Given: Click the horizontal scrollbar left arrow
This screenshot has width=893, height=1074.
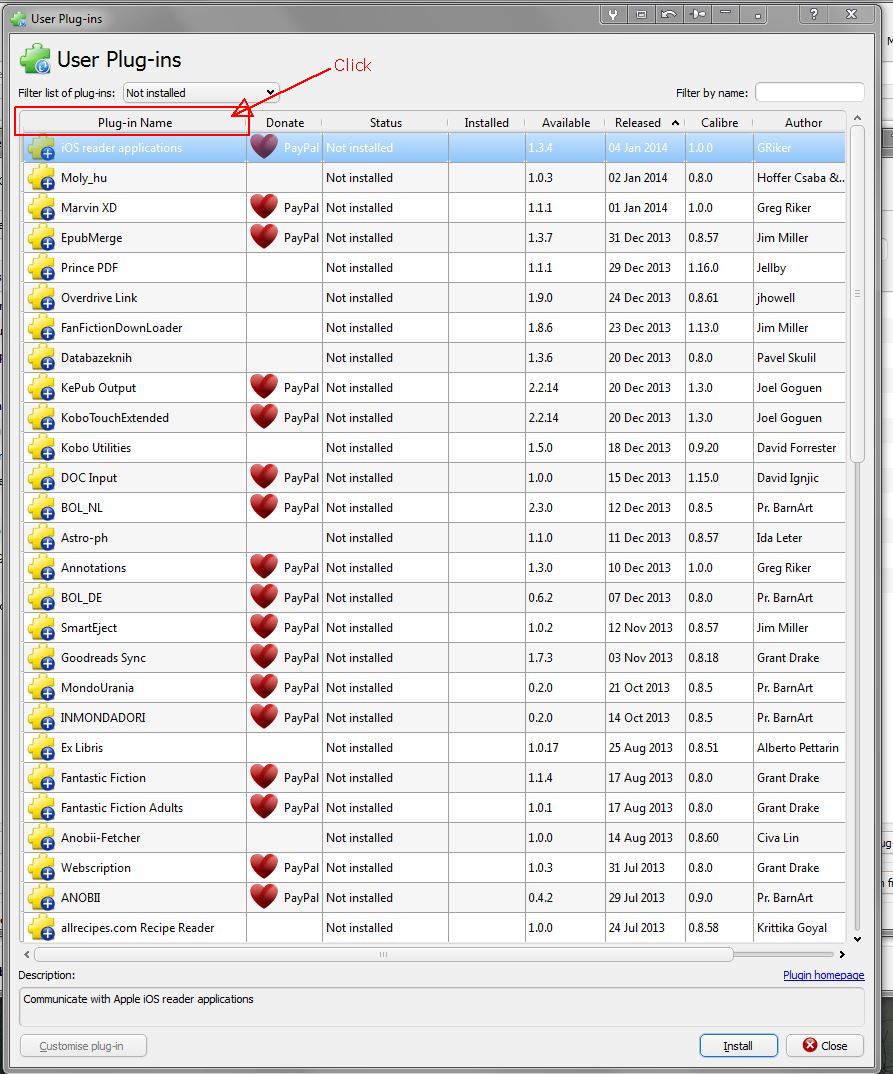Looking at the screenshot, I should tap(27, 954).
